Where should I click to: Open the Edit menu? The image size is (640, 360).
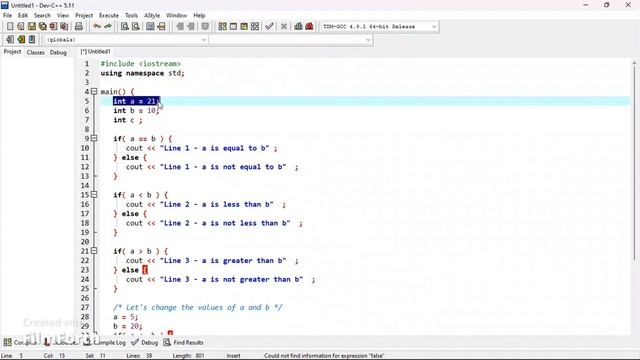coord(22,16)
